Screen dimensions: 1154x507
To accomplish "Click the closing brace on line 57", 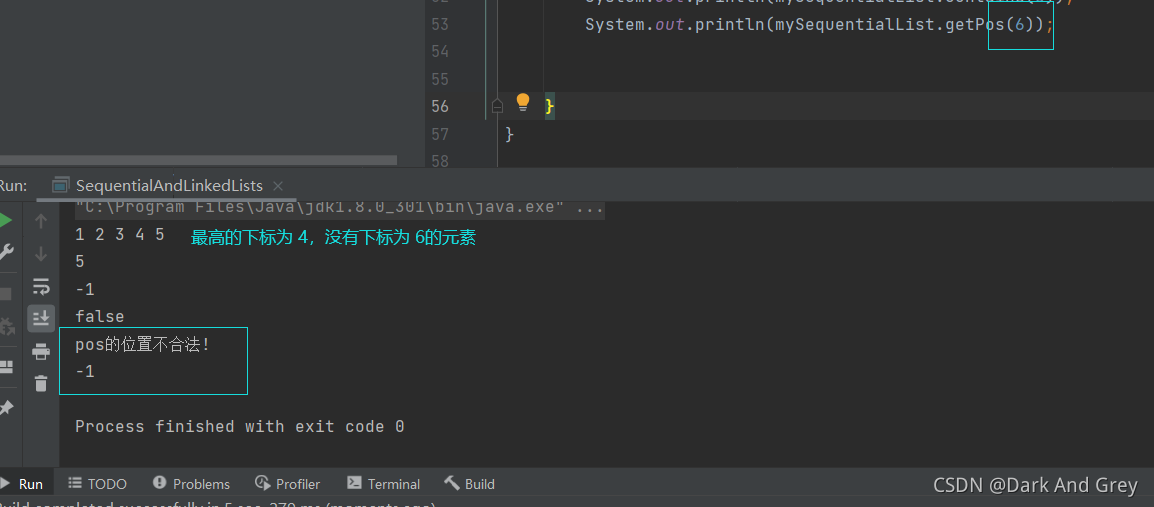I will coord(510,134).
